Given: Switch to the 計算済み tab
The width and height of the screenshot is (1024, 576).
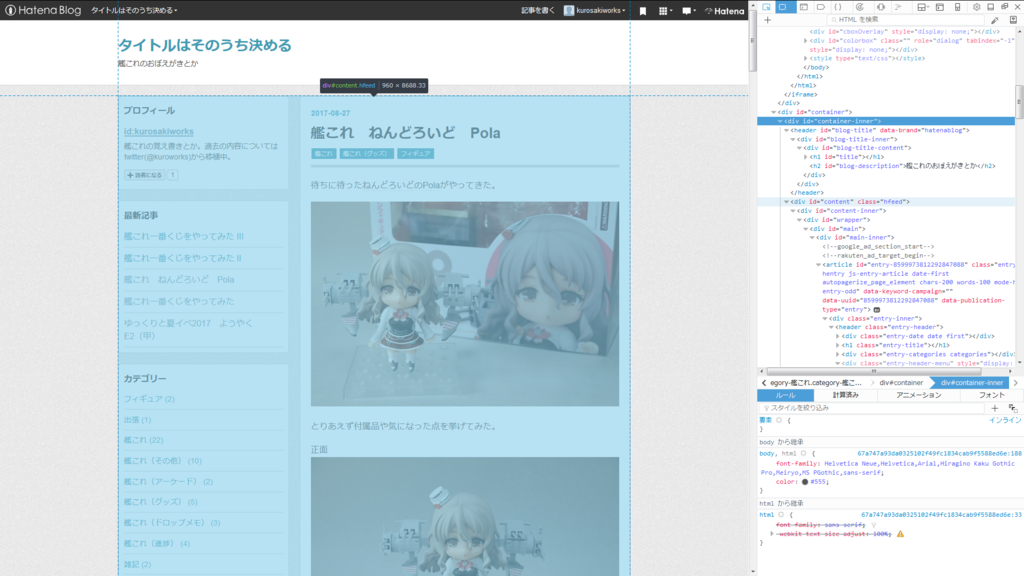Looking at the screenshot, I should [846, 395].
